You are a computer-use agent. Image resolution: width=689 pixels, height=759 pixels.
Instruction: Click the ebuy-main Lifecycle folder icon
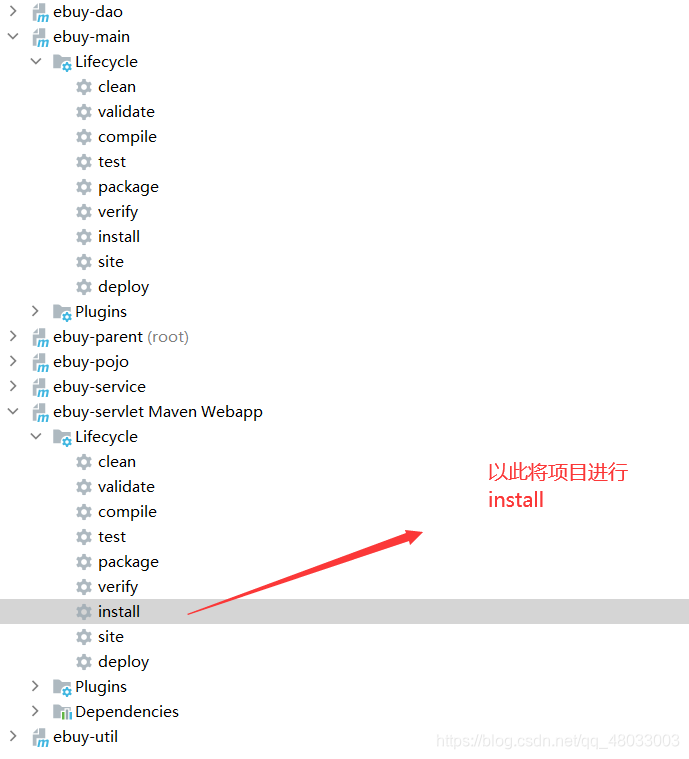click(x=62, y=62)
